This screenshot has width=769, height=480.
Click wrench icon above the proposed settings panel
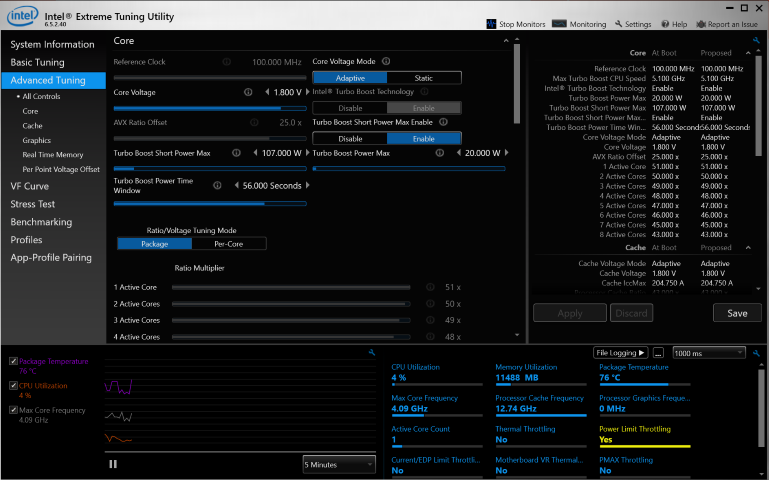[x=757, y=41]
